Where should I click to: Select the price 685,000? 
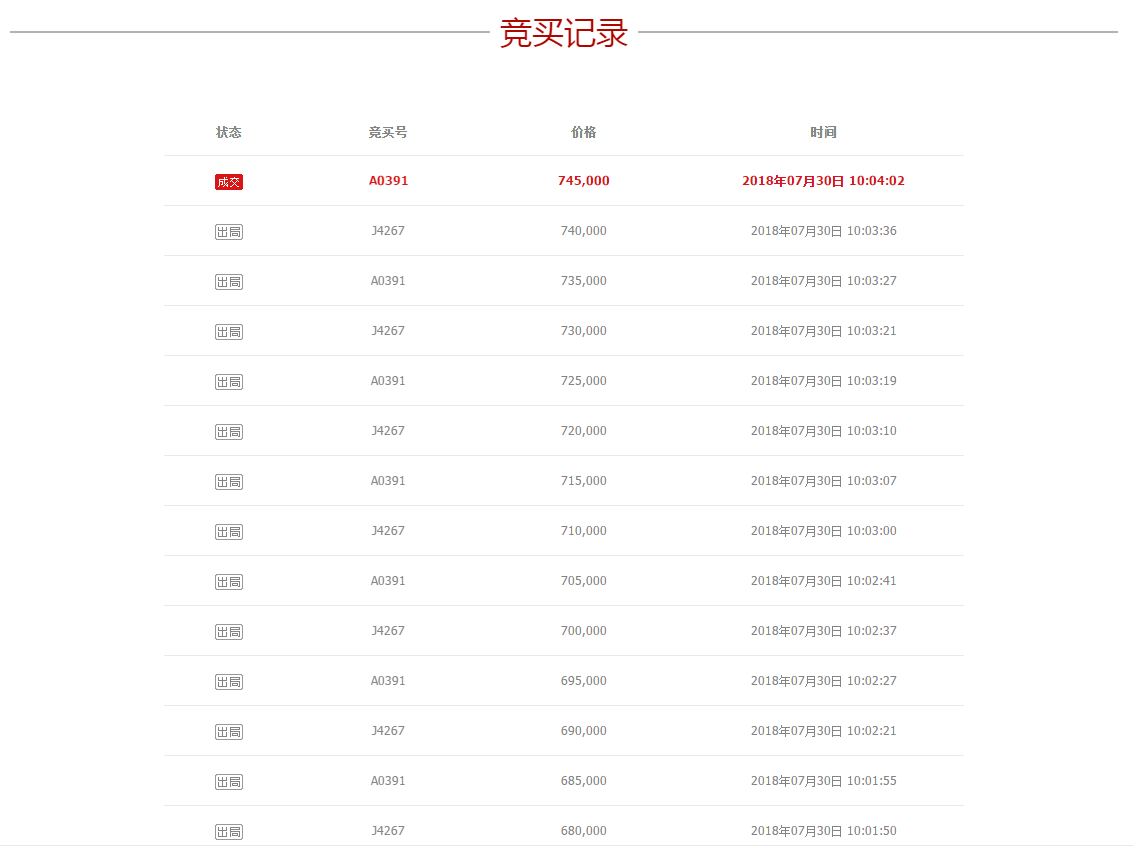(x=583, y=780)
